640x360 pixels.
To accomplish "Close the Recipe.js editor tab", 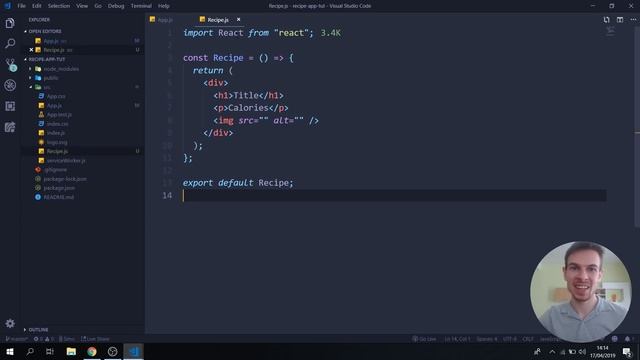I will [x=238, y=20].
